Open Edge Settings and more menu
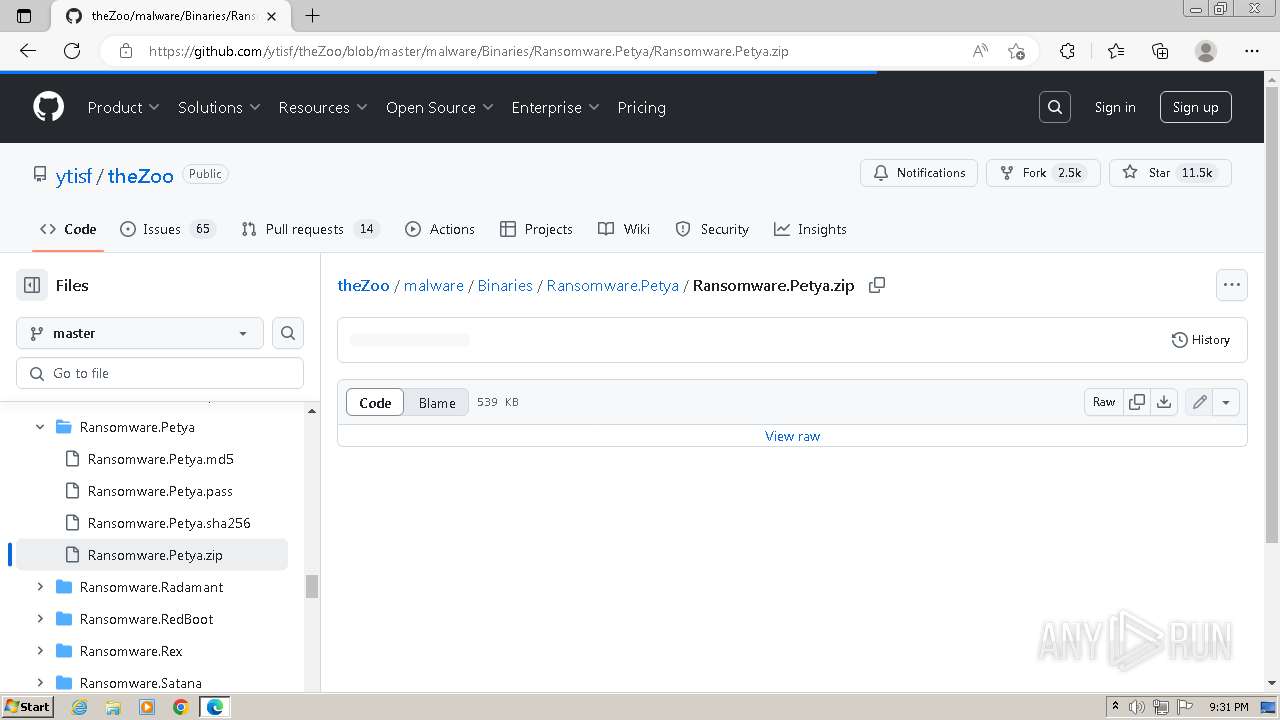 tap(1252, 51)
